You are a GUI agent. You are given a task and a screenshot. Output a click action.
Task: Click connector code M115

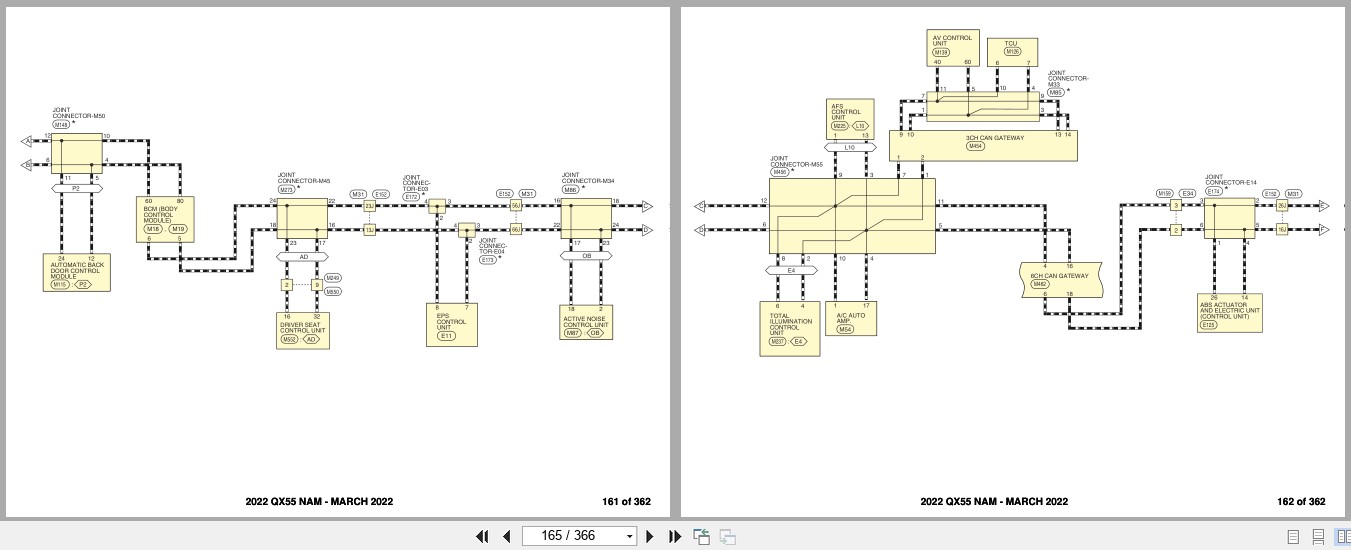[60, 284]
